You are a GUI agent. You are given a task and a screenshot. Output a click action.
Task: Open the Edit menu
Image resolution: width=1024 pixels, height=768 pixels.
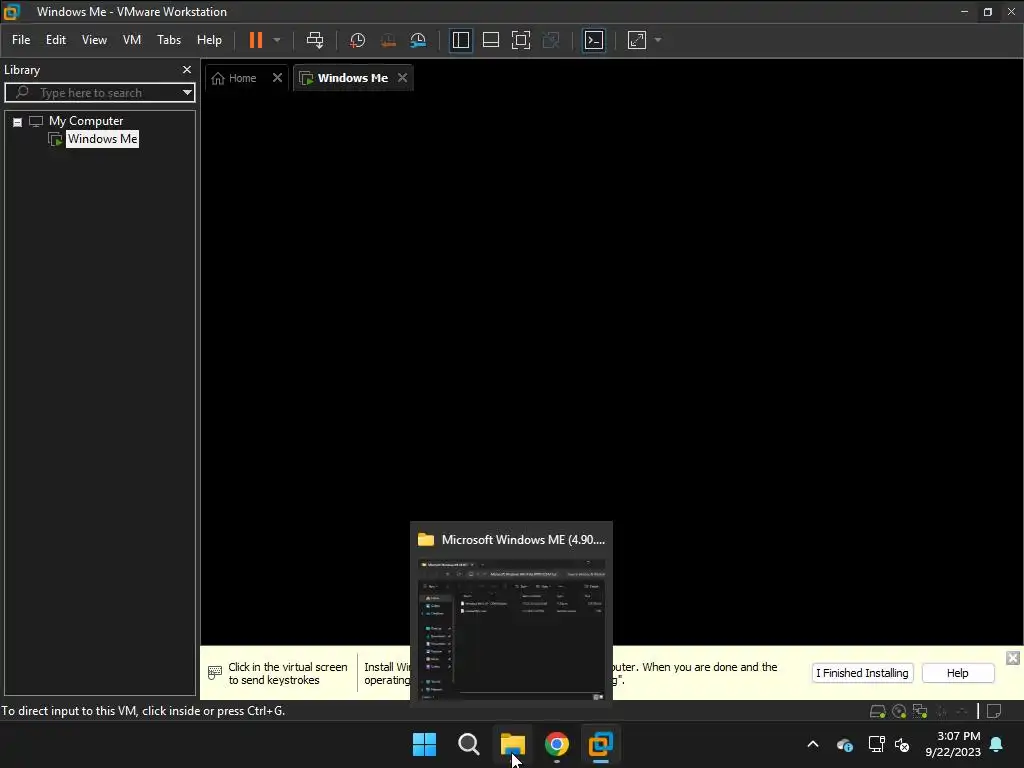[56, 40]
